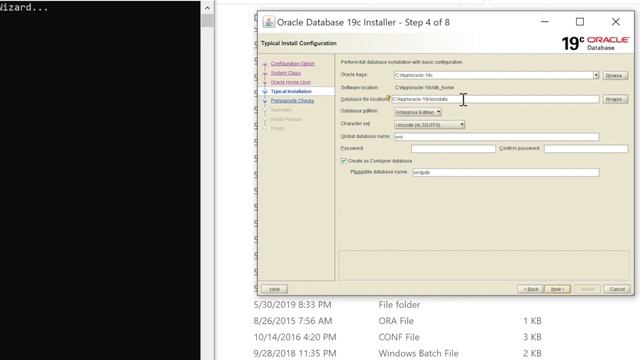Click the CONF File row in Explorer

pos(398,337)
